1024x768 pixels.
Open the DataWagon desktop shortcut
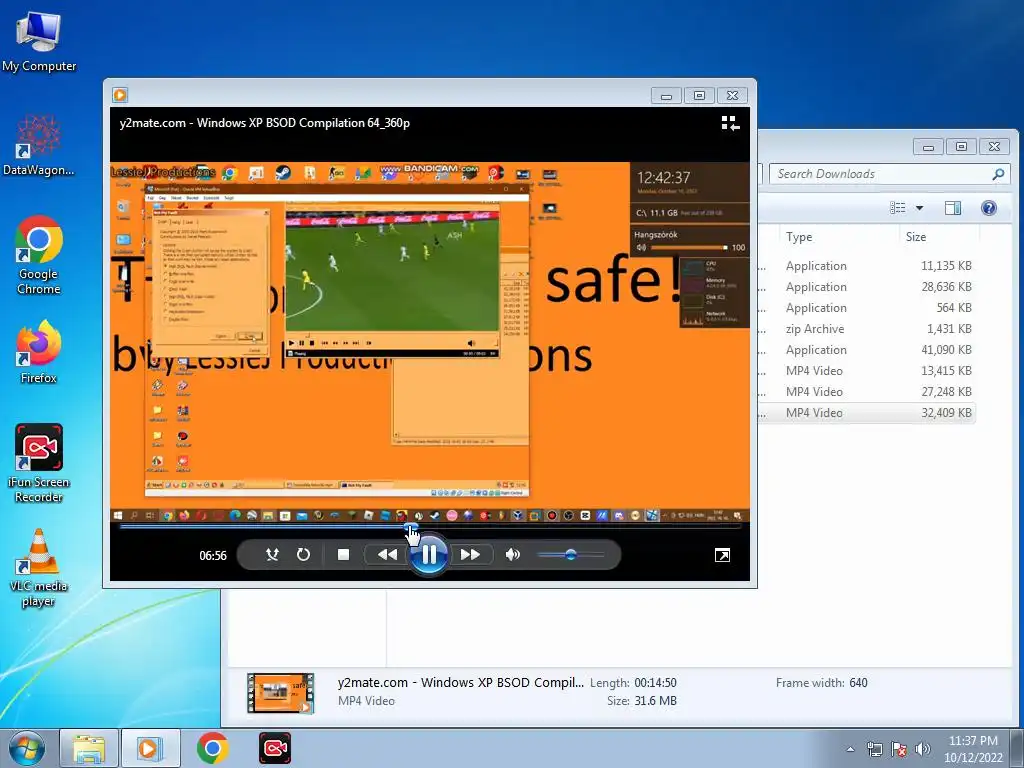39,146
